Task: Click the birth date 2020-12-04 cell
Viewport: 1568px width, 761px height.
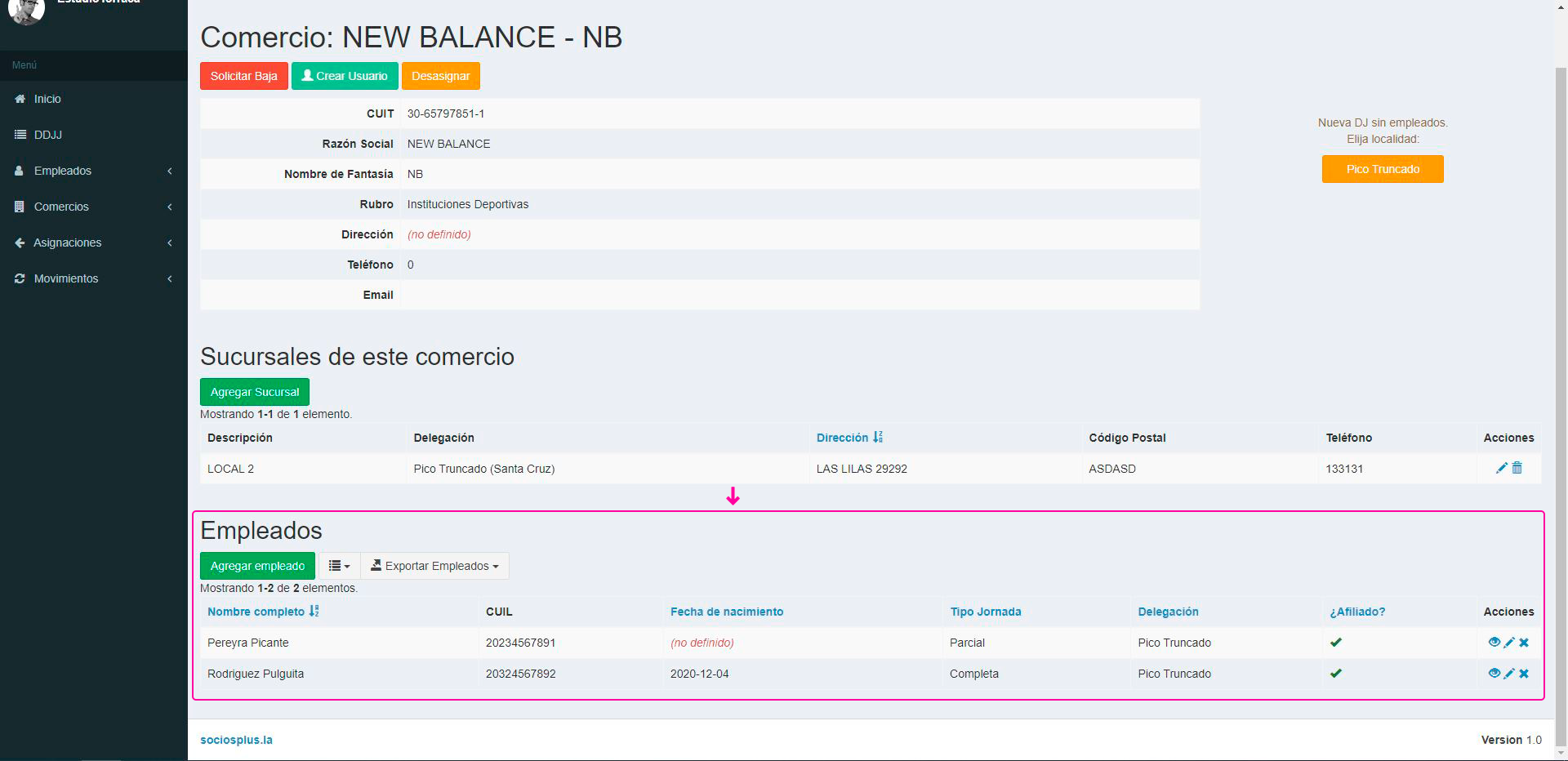Action: (x=803, y=674)
